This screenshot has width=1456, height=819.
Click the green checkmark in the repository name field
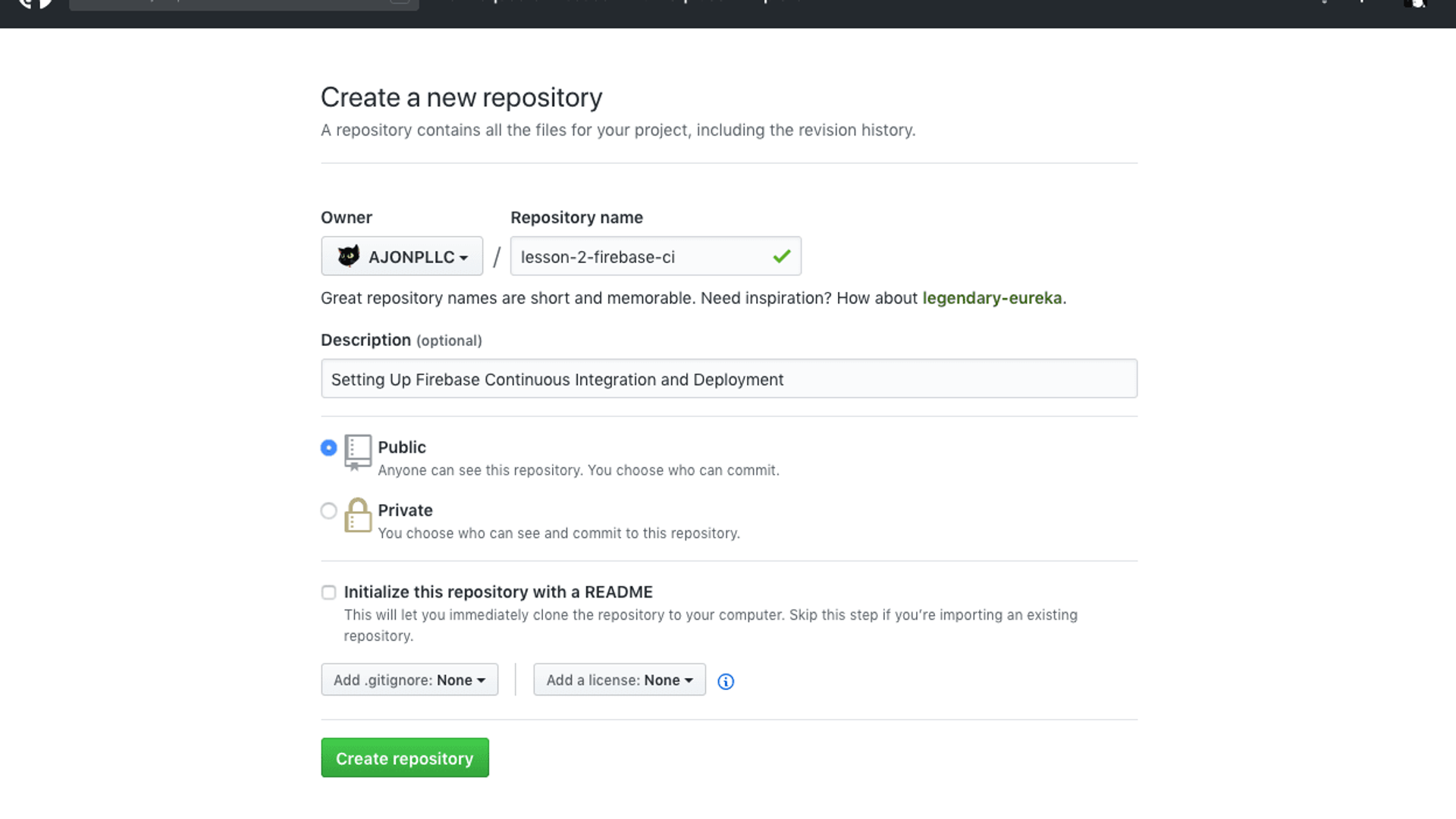pos(782,257)
